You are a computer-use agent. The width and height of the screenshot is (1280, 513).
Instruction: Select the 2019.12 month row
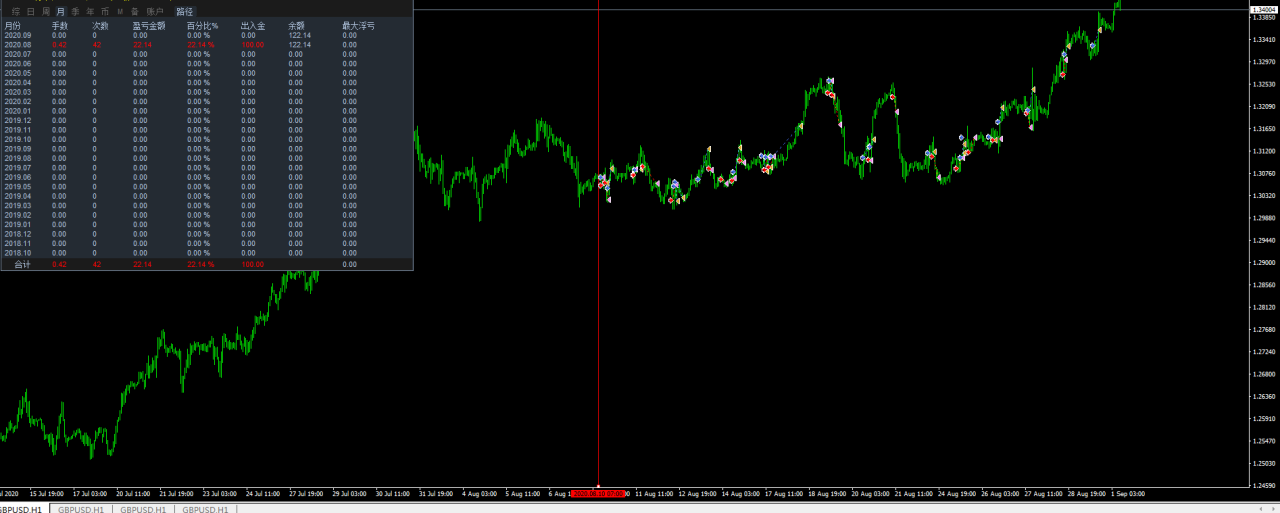point(206,121)
